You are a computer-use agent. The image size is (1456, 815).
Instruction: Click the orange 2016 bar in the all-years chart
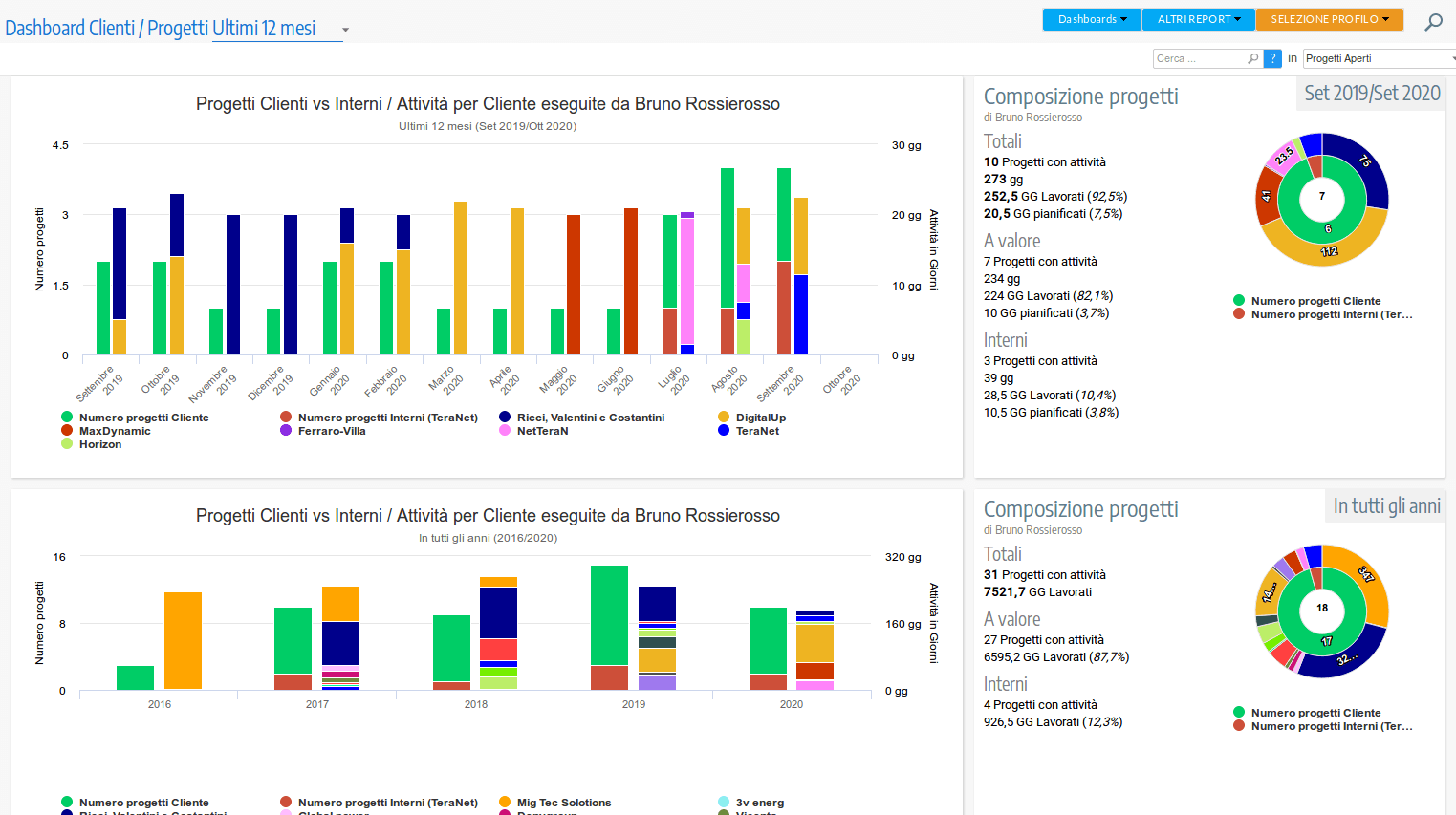click(x=183, y=640)
